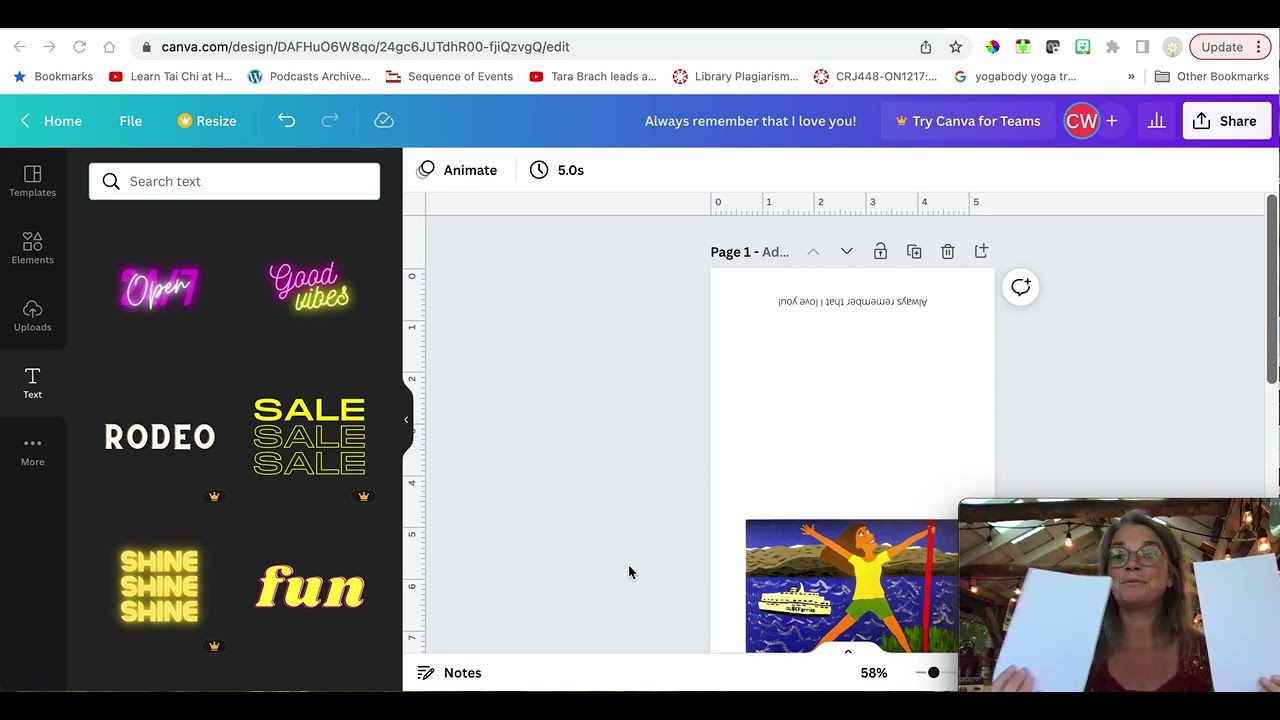Image resolution: width=1280 pixels, height=720 pixels.
Task: Open the More sidebar options
Action: (x=32, y=451)
